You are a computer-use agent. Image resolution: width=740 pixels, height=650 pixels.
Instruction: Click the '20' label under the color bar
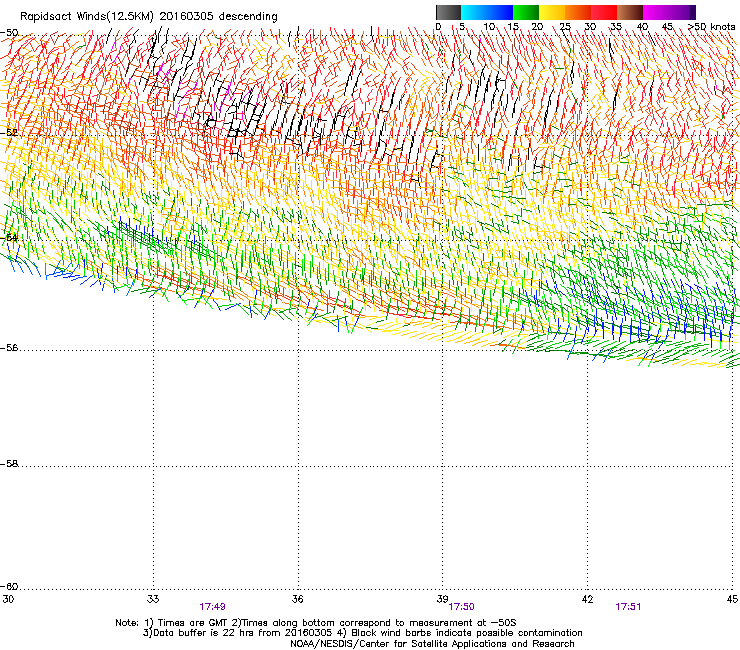pyautogui.click(x=537, y=27)
